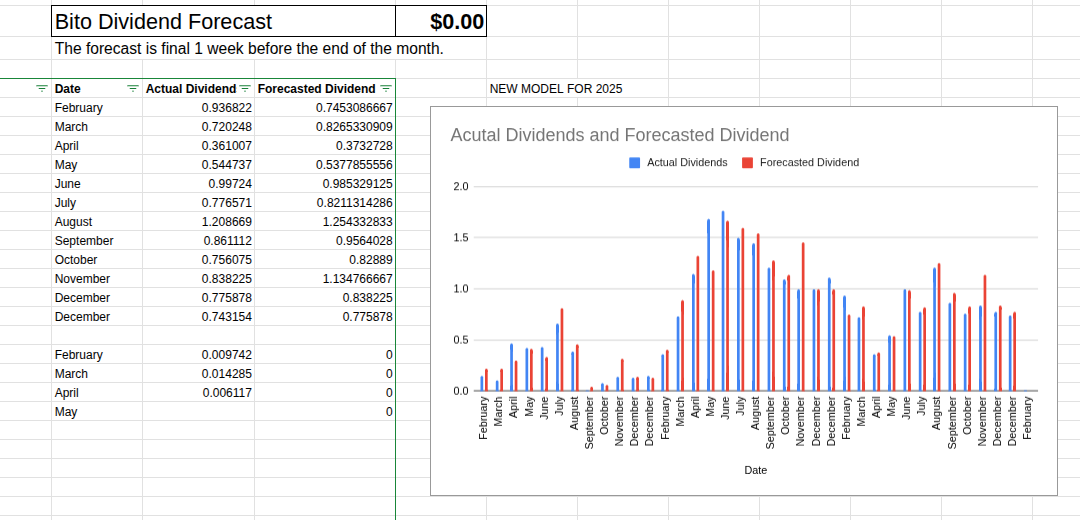Select the cell with value 0.8265330909

click(x=325, y=127)
